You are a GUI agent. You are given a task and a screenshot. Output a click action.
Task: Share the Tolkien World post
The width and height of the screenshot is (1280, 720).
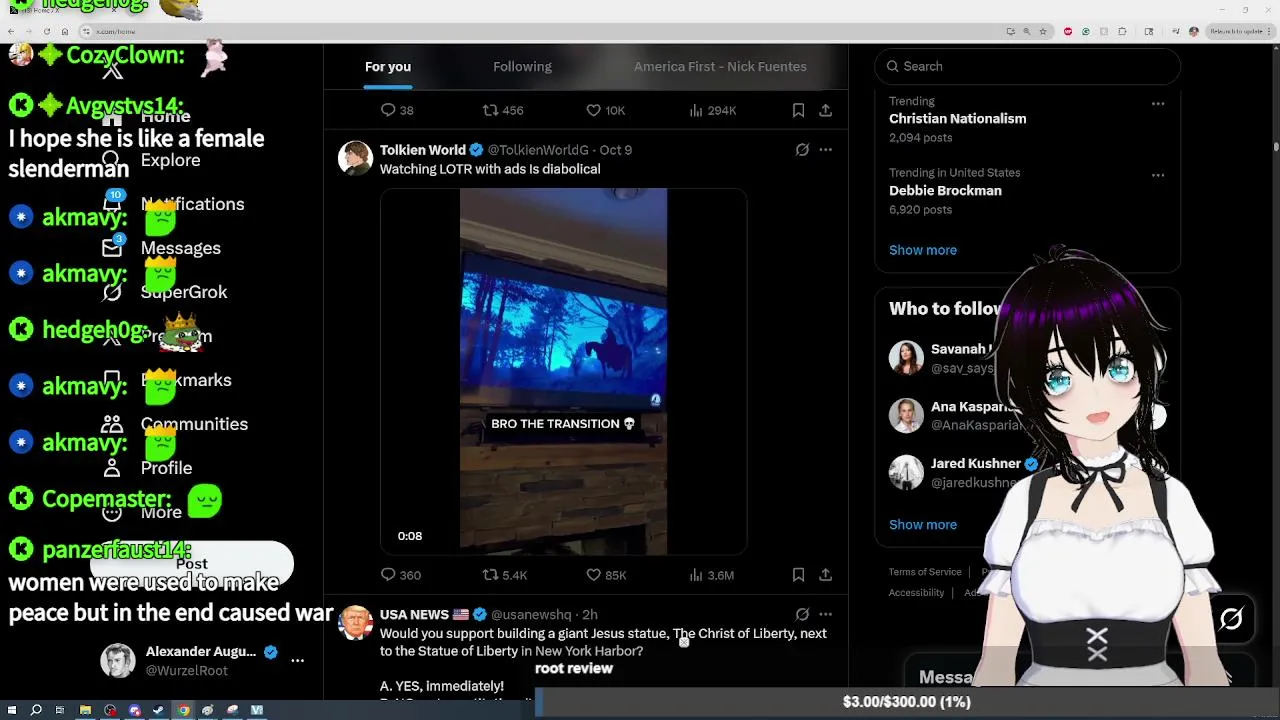[x=825, y=575]
